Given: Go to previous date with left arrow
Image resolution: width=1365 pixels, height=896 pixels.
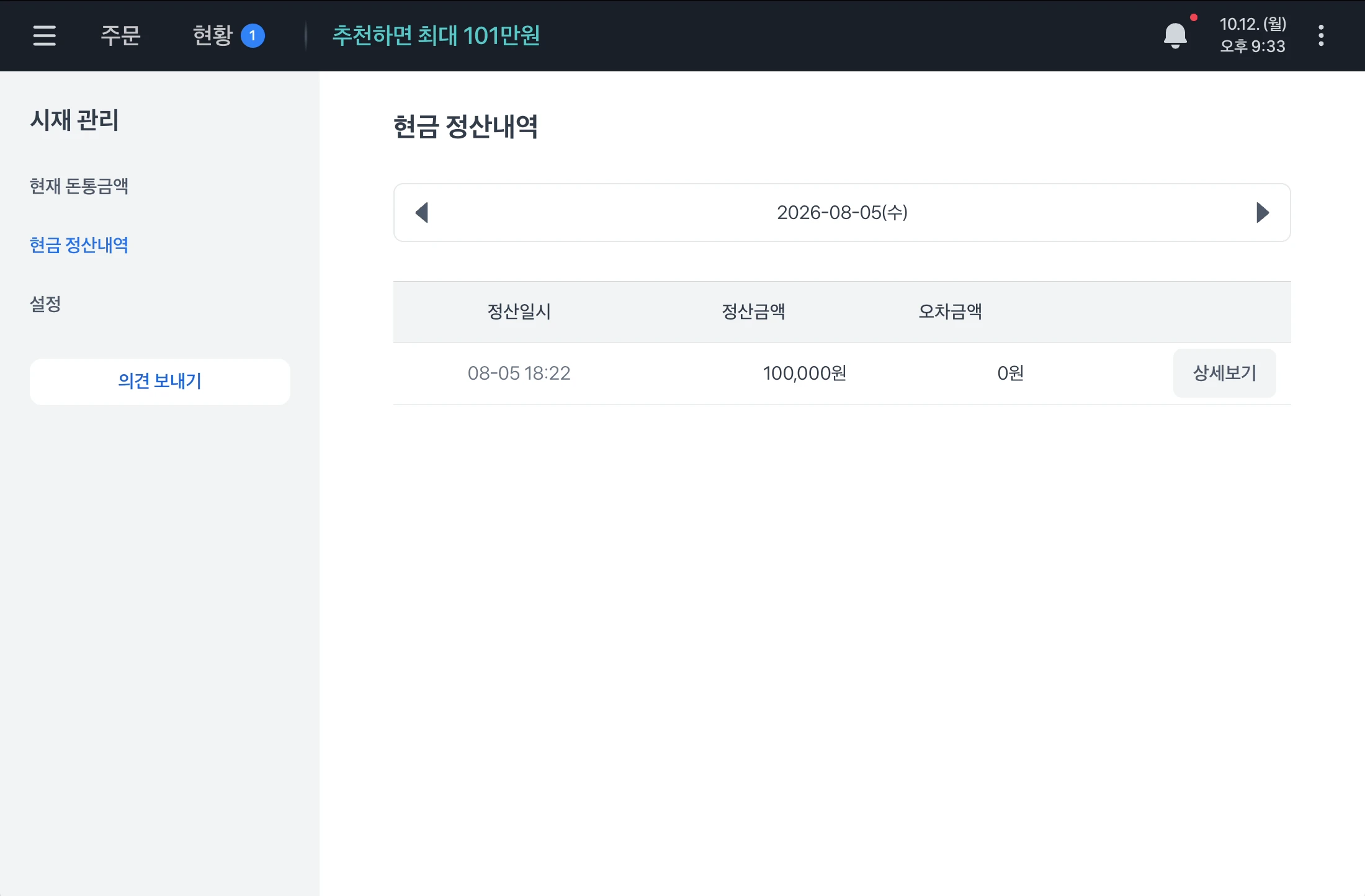Looking at the screenshot, I should [422, 213].
